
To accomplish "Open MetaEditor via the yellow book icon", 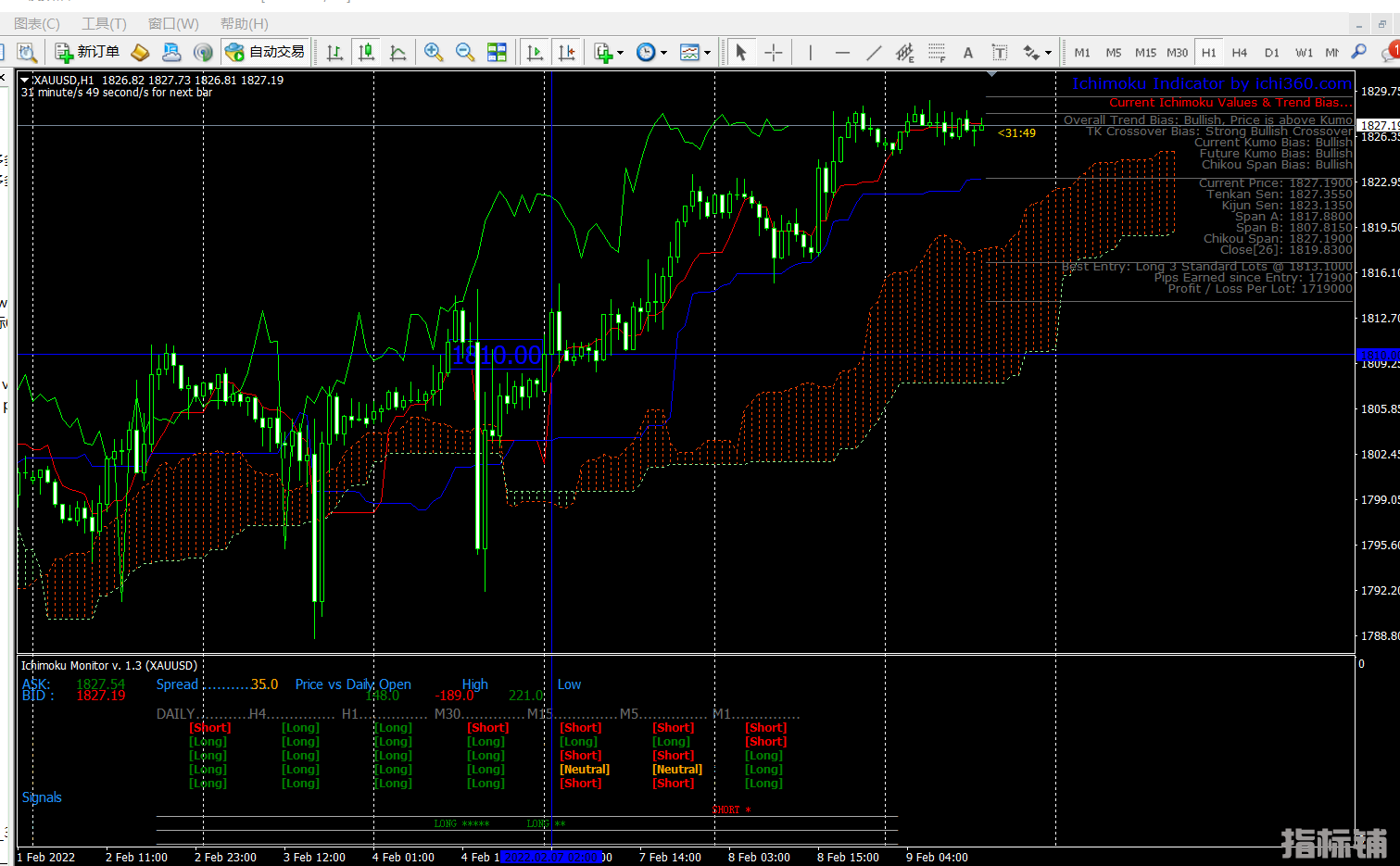I will (x=140, y=52).
